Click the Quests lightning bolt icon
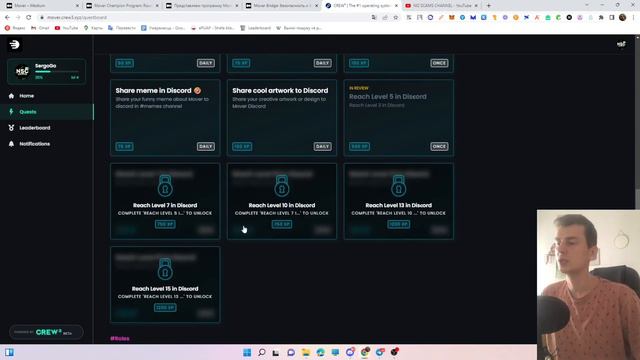640x360 pixels. 11,111
